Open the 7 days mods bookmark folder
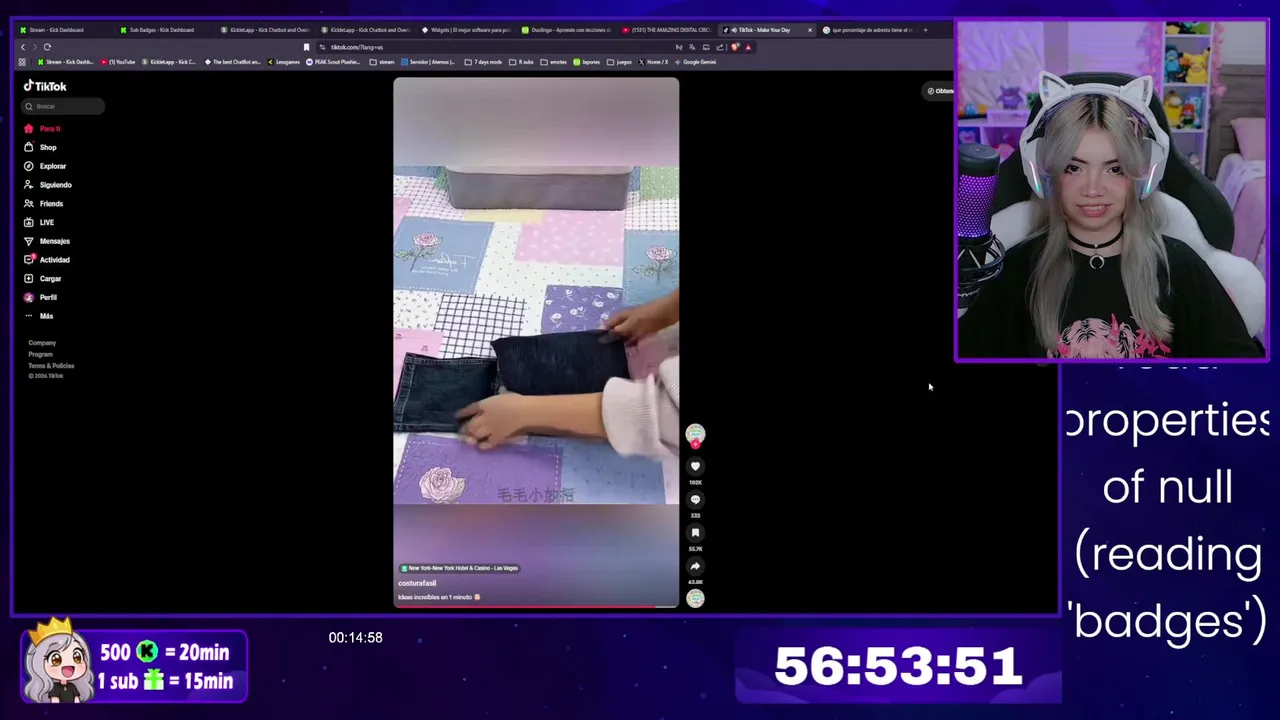 [483, 62]
